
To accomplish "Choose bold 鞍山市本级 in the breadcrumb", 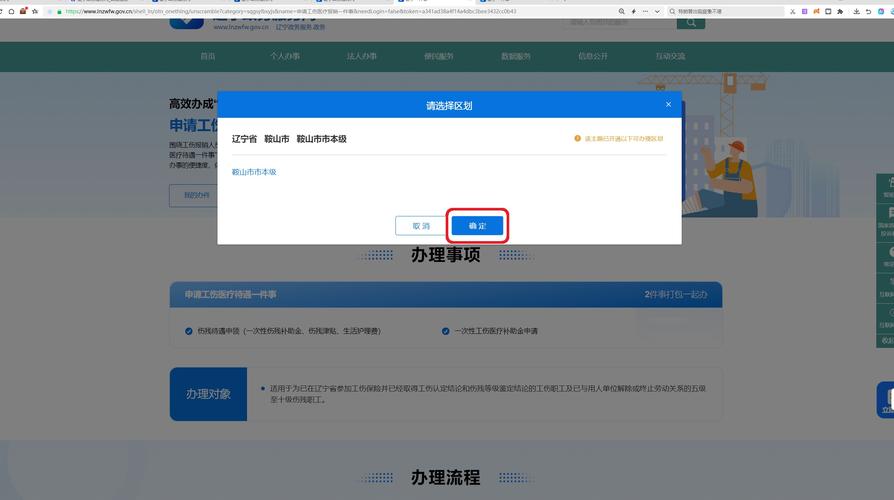I will [322, 139].
